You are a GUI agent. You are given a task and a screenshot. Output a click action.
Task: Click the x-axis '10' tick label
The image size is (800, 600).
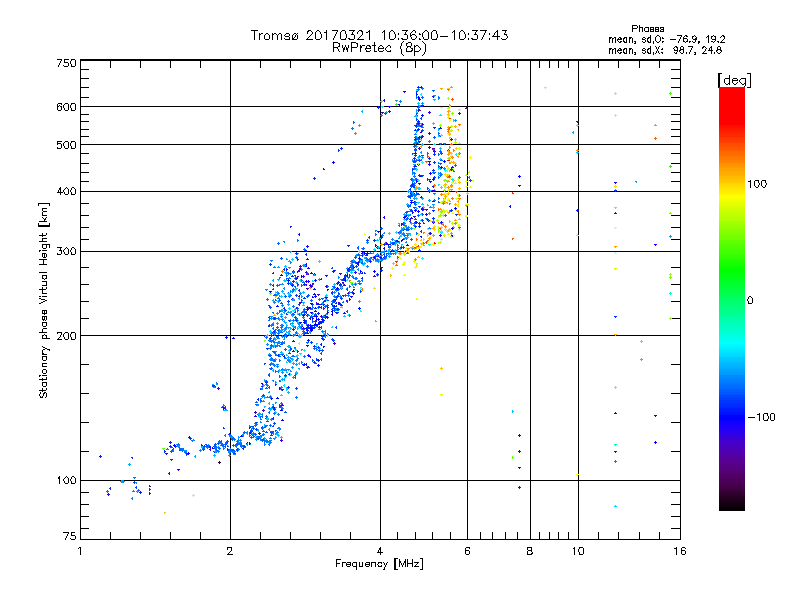(x=578, y=551)
